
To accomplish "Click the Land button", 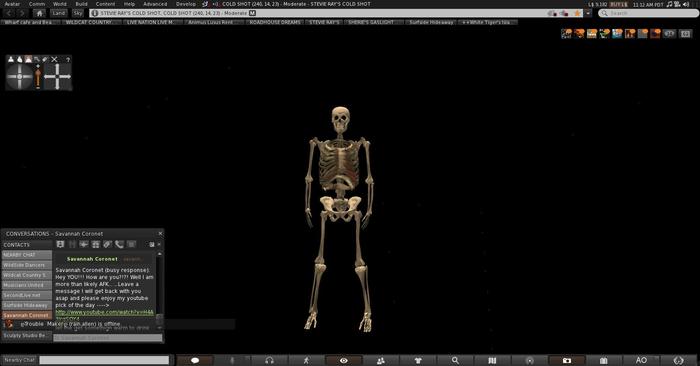I will (x=58, y=13).
